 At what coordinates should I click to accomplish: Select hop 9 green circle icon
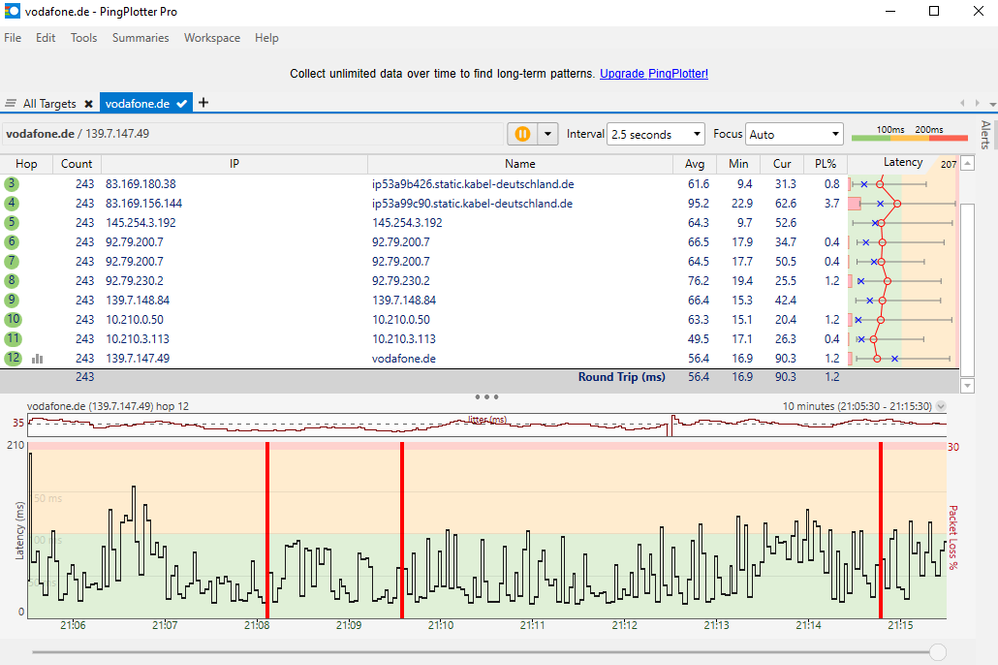point(11,300)
